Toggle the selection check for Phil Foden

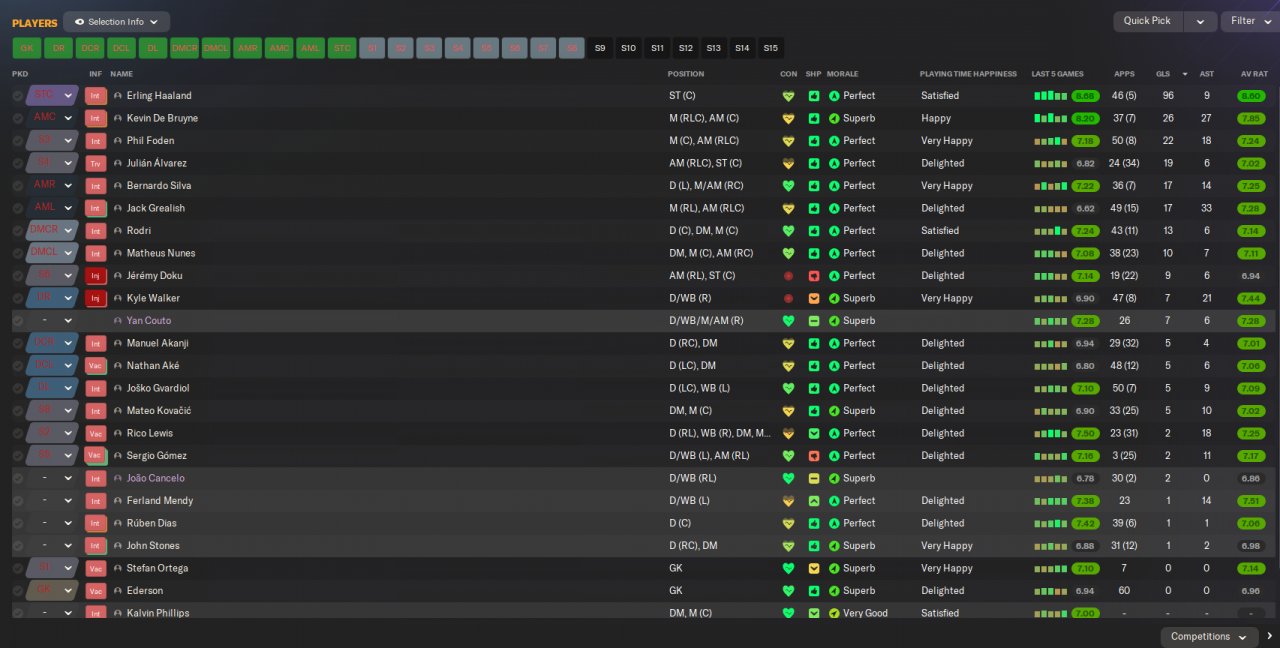[x=18, y=141]
